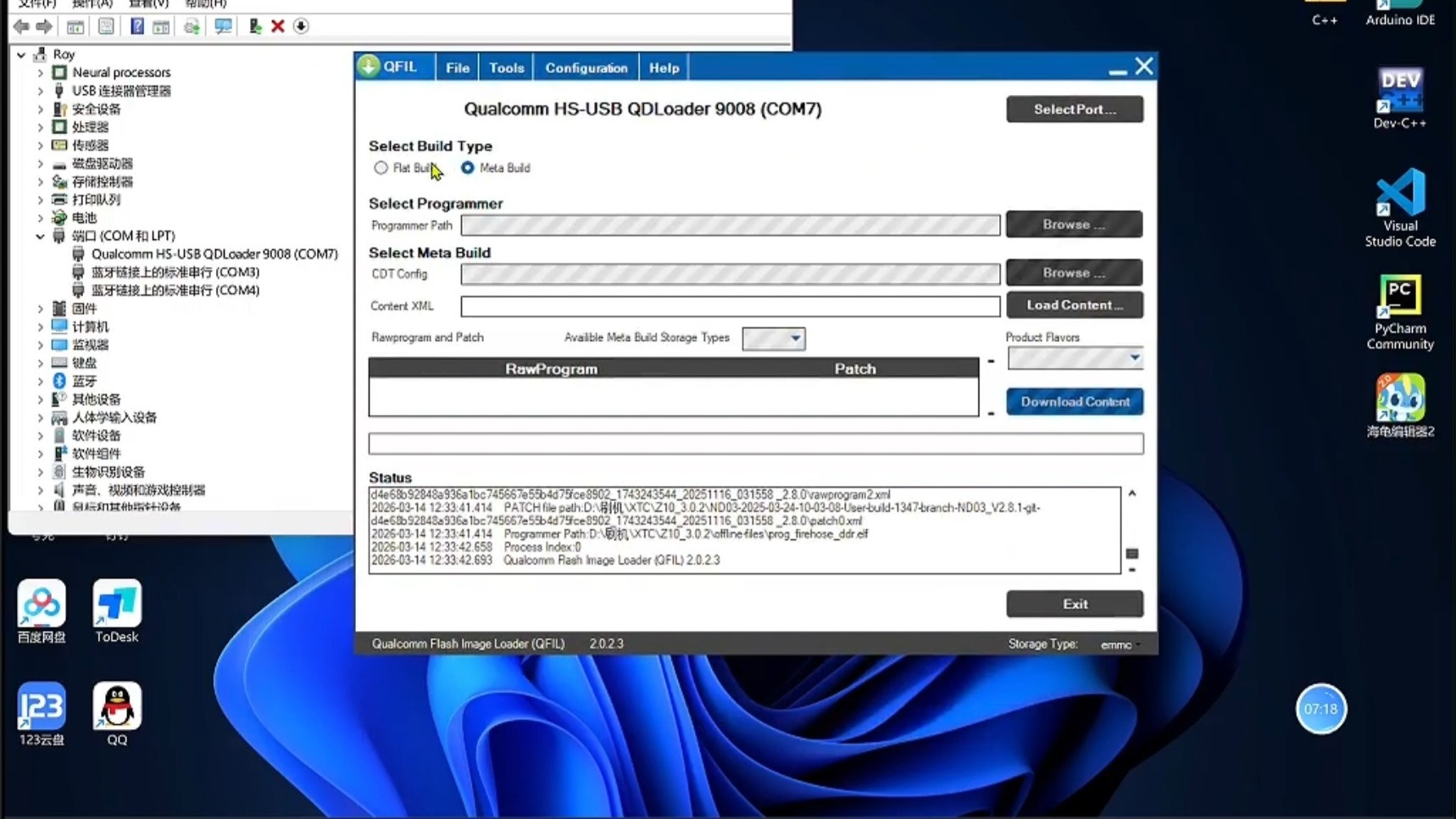Open the Meta Build Storage Types dropdown
The width and height of the screenshot is (1456, 819).
pos(774,338)
